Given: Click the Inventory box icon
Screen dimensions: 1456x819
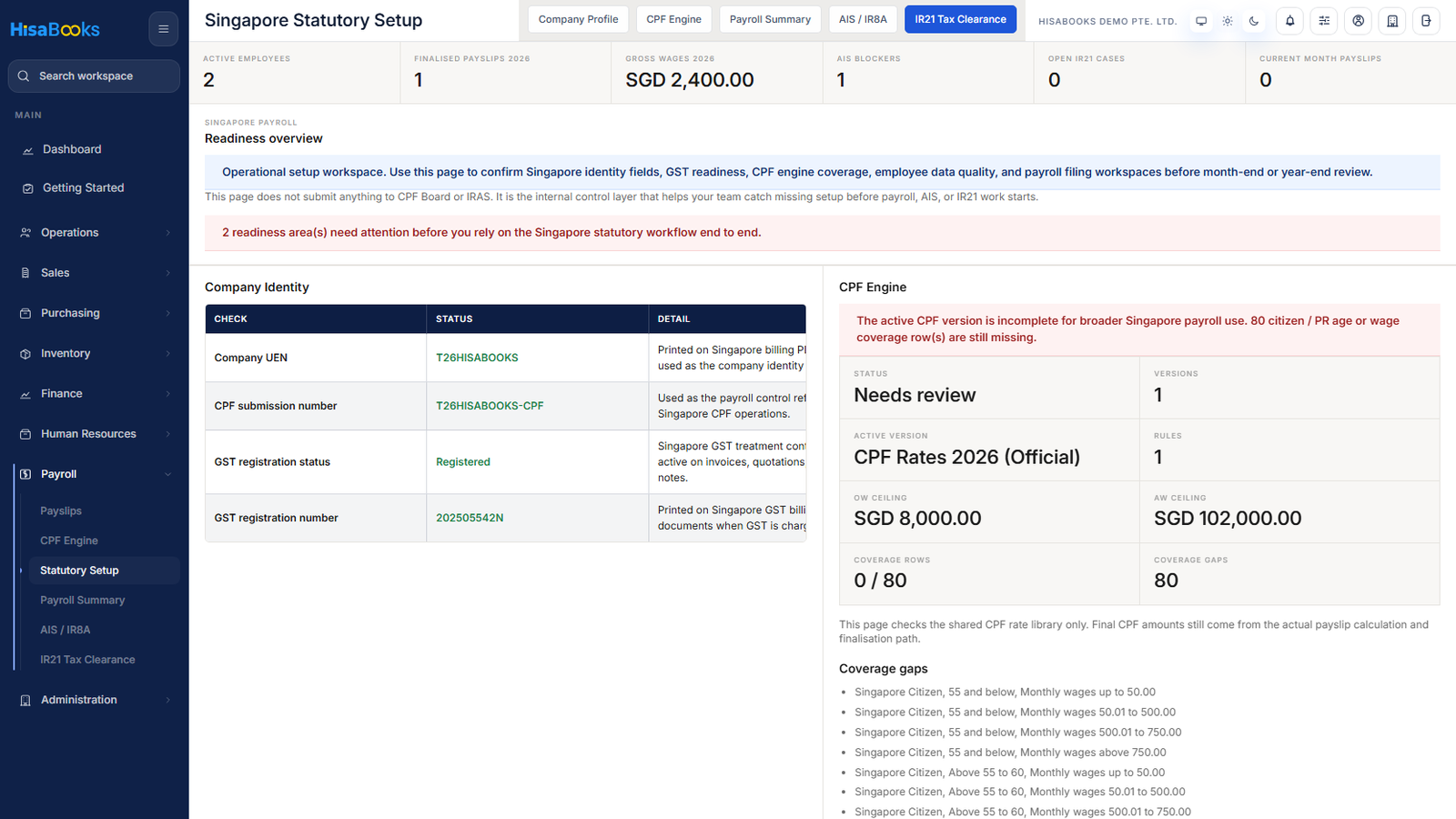Looking at the screenshot, I should [x=25, y=354].
